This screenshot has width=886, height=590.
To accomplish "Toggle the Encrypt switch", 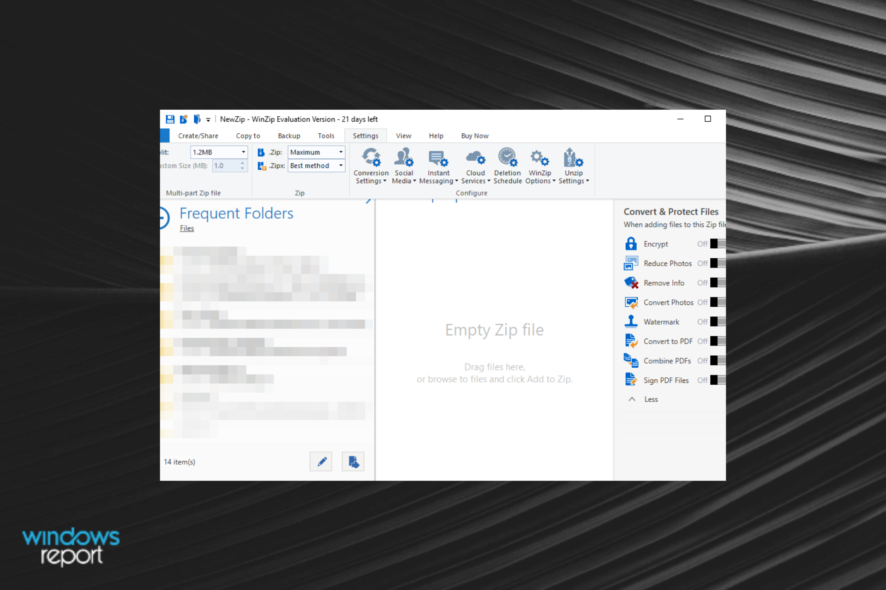I will coord(718,244).
